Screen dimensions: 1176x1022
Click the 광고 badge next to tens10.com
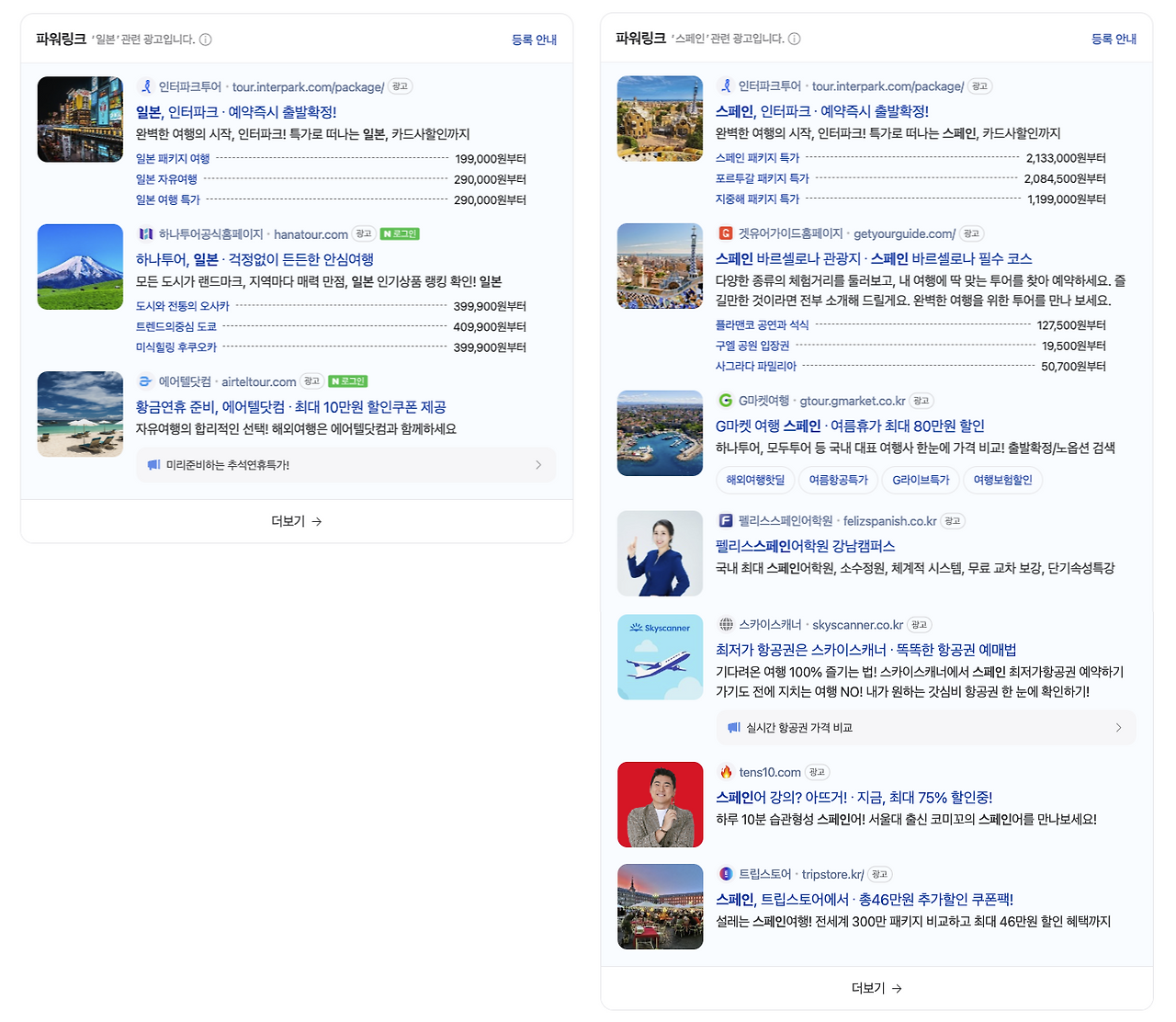pyautogui.click(x=817, y=772)
